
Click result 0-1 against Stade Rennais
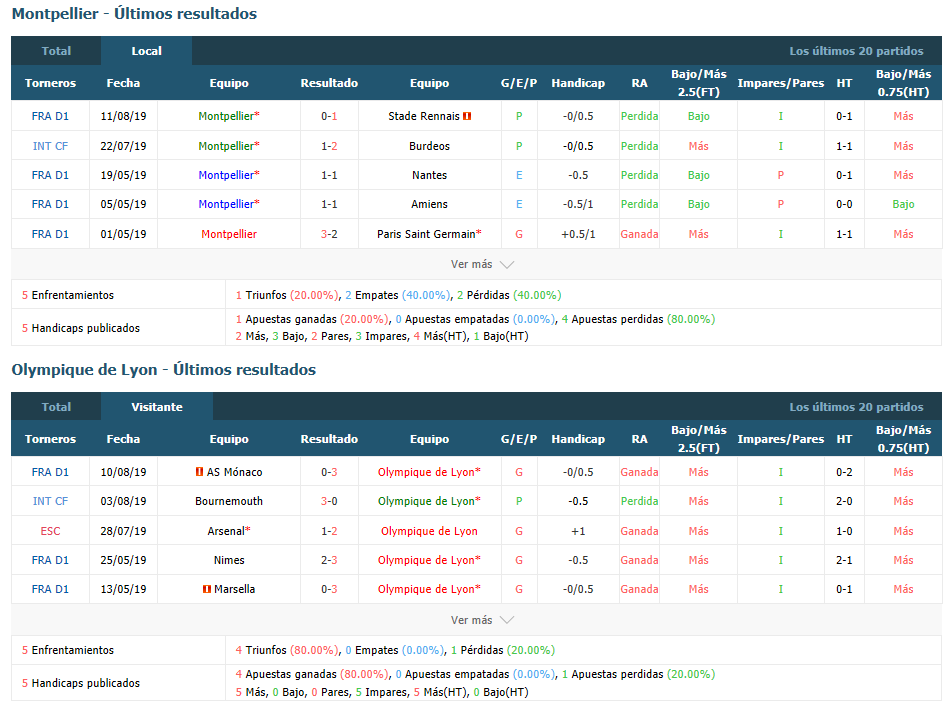[x=329, y=116]
